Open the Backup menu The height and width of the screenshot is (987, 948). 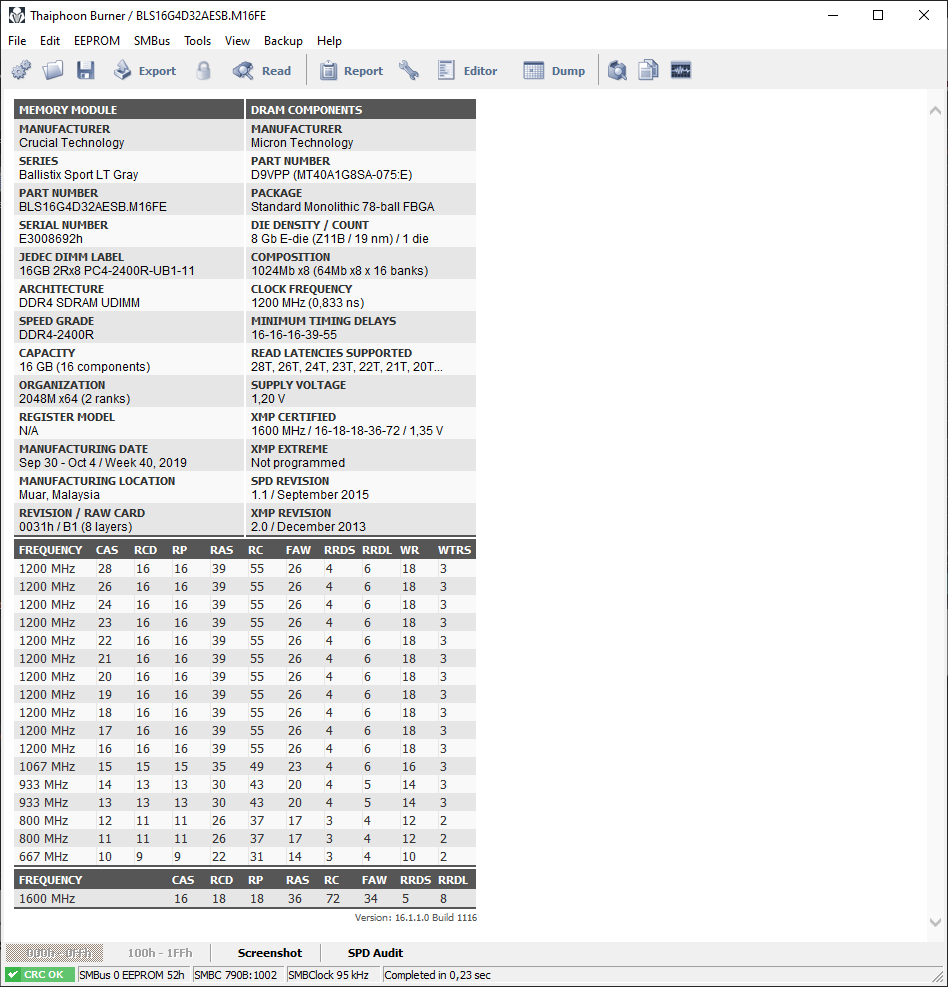[x=283, y=41]
